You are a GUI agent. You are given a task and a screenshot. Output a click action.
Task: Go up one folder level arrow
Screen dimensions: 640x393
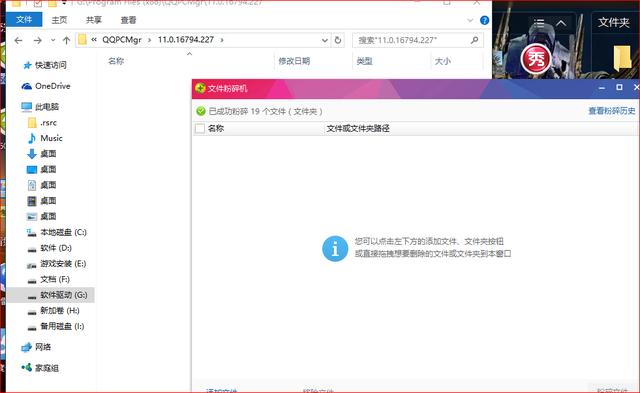[66, 40]
